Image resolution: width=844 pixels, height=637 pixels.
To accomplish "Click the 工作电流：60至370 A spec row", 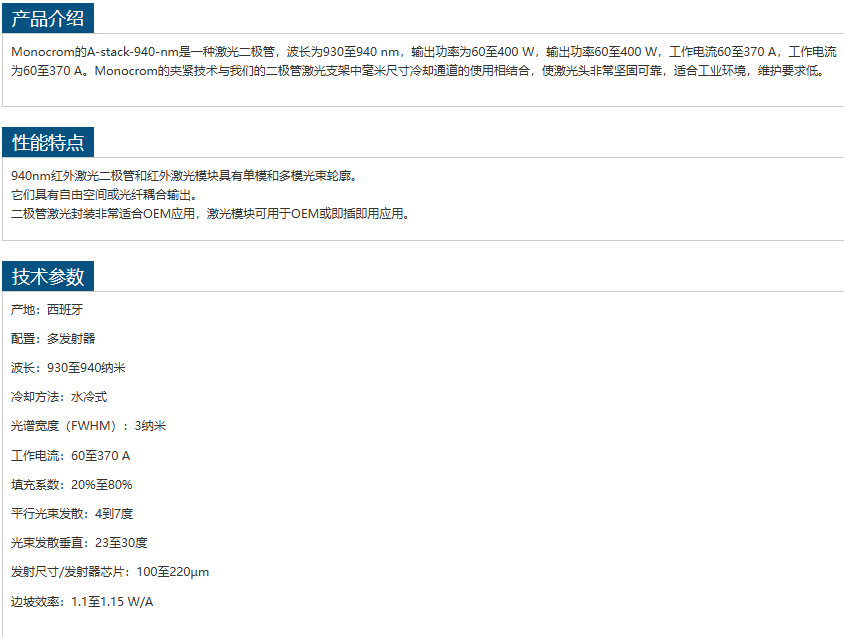I will [x=71, y=456].
